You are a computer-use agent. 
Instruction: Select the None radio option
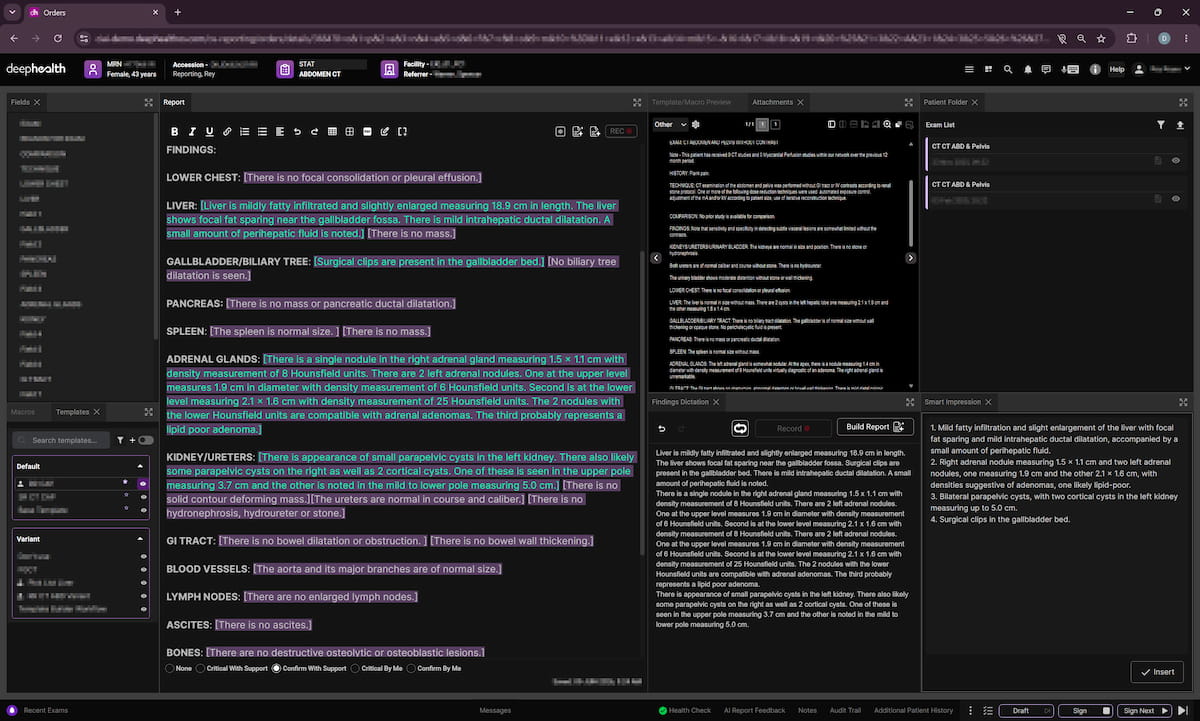[x=170, y=668]
